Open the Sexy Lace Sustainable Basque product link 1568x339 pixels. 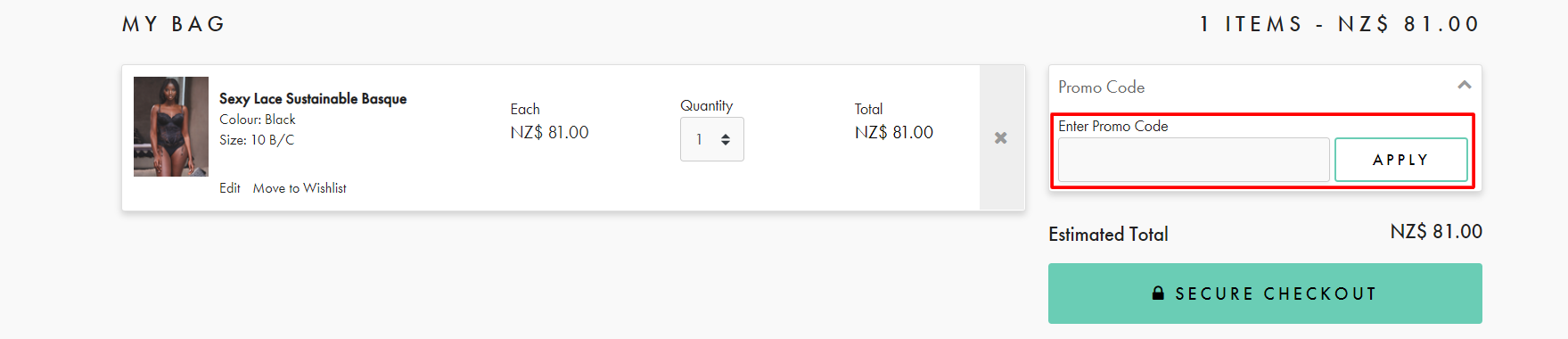pyautogui.click(x=313, y=98)
